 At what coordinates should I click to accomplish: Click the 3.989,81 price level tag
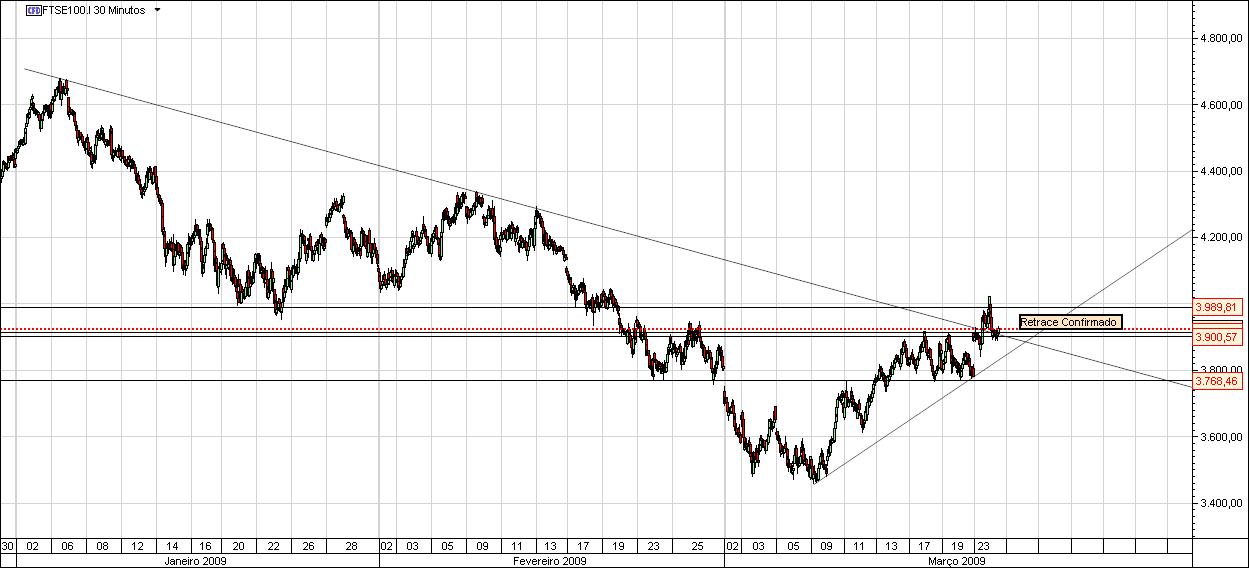pos(1217,307)
